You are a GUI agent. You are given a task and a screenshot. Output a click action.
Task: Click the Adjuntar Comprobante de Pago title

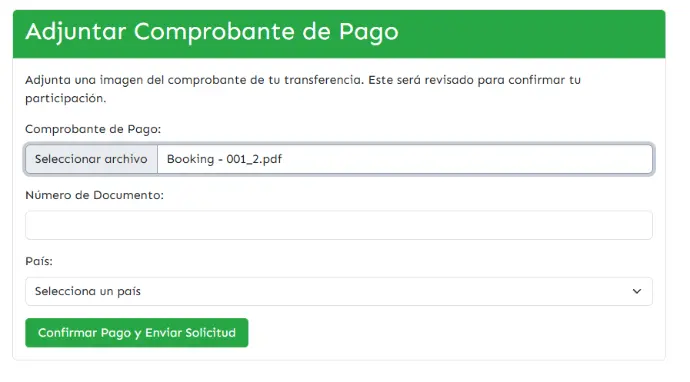pyautogui.click(x=212, y=32)
